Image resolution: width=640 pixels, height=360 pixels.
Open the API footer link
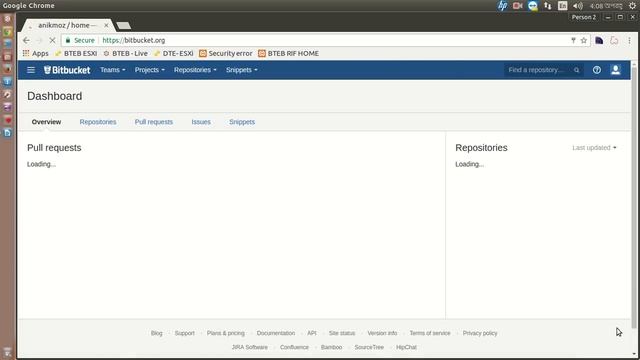[x=312, y=333]
